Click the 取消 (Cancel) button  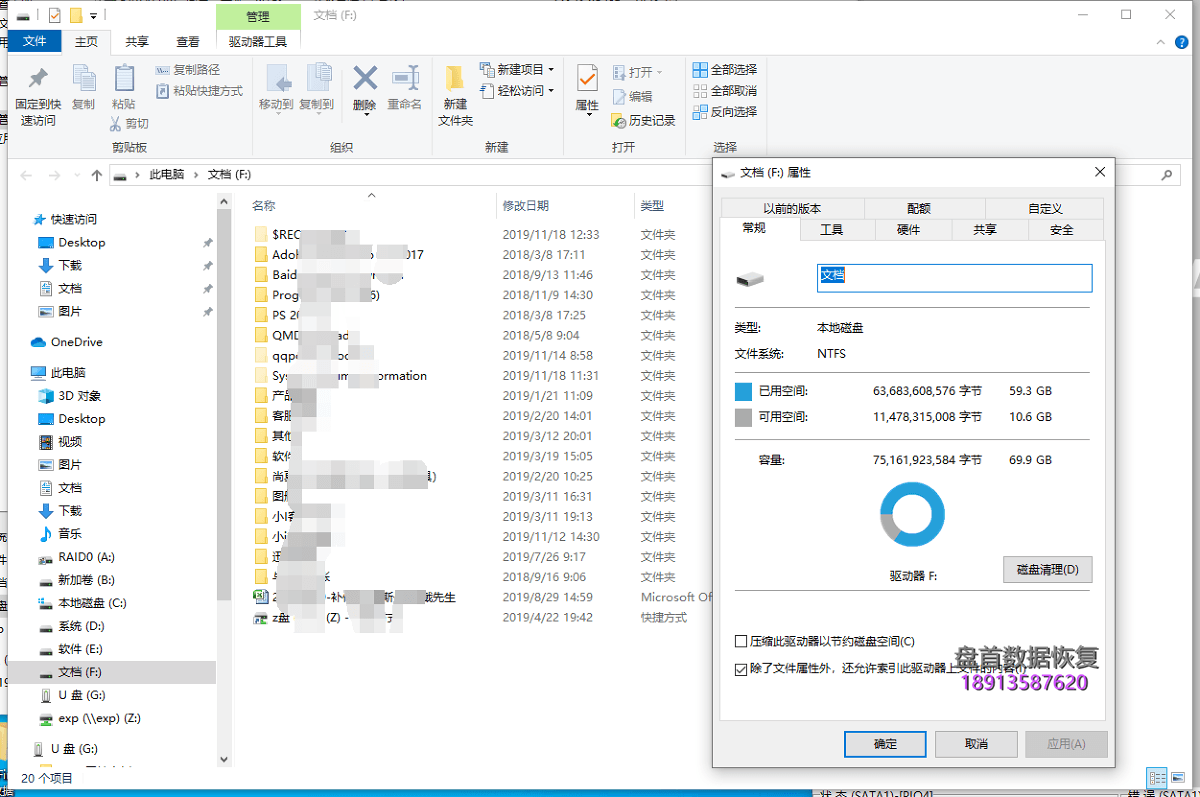tap(975, 744)
